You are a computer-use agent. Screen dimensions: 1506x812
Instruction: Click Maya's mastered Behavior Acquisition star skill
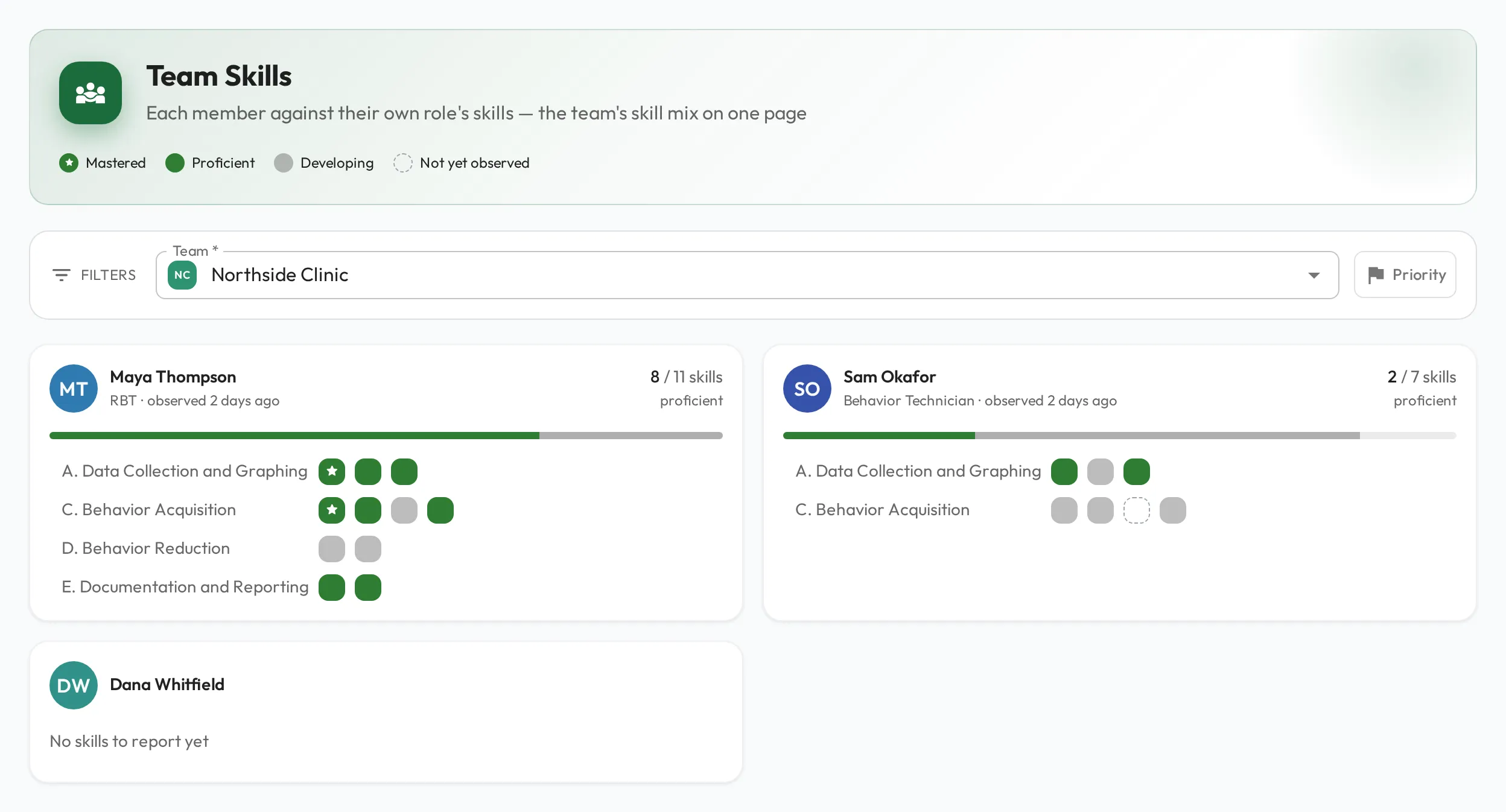pos(332,510)
